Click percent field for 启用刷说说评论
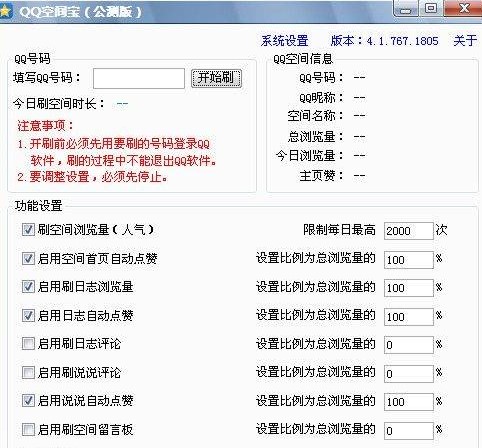The height and width of the screenshot is (448, 482). pos(409,374)
